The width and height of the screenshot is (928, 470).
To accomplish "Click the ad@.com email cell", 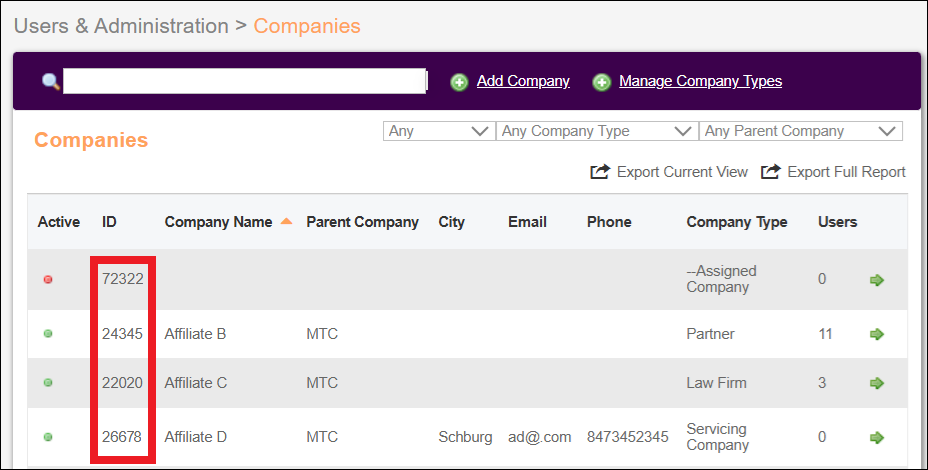I will tap(540, 437).
